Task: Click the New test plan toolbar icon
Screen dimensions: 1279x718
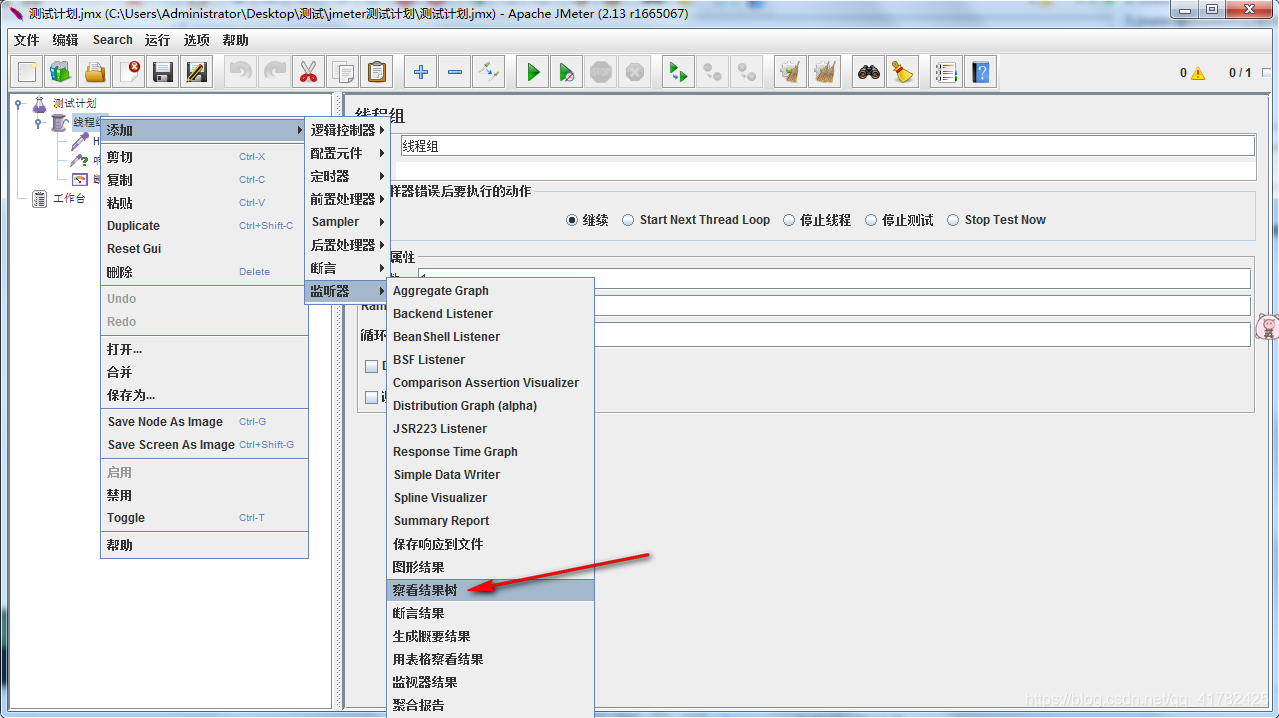Action: (28, 72)
